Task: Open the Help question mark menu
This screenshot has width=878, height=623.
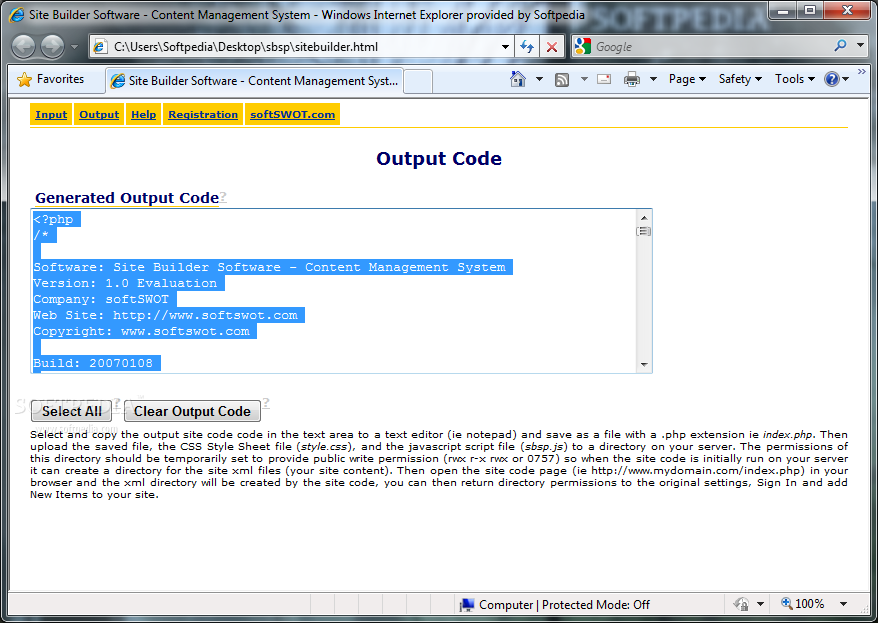Action: [837, 79]
